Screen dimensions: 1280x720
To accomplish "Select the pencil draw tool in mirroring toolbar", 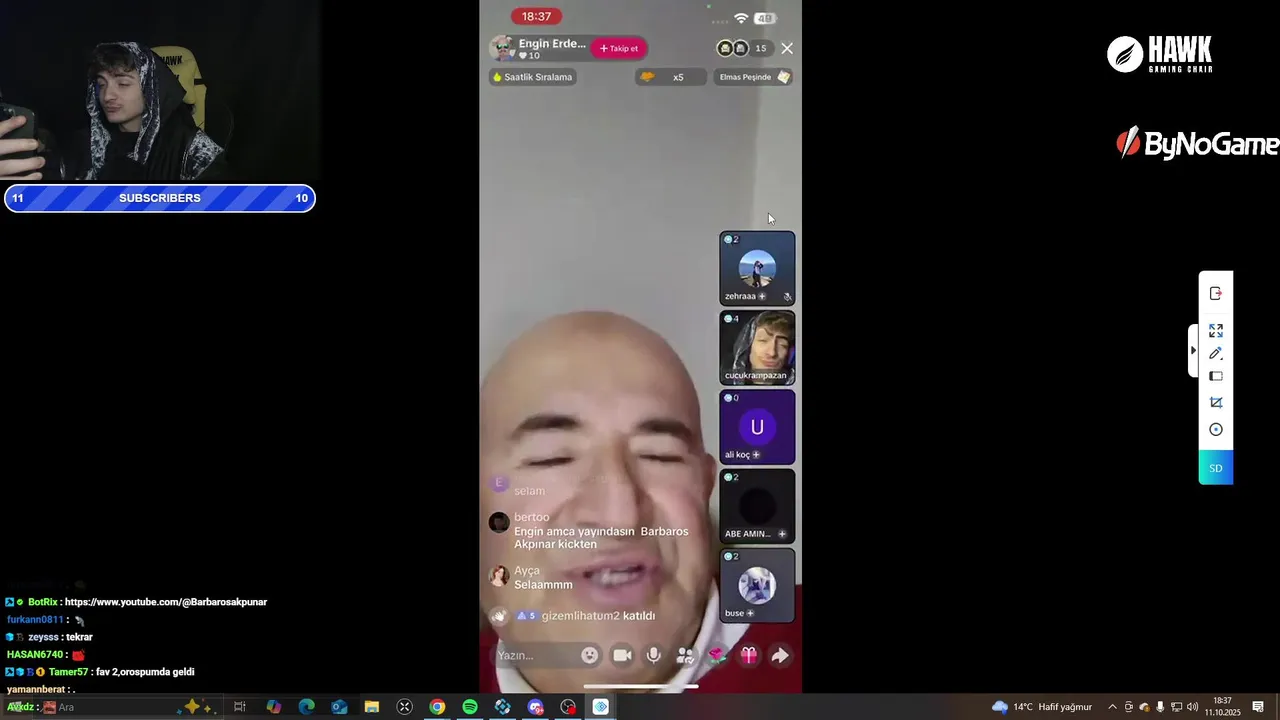I will (1216, 353).
